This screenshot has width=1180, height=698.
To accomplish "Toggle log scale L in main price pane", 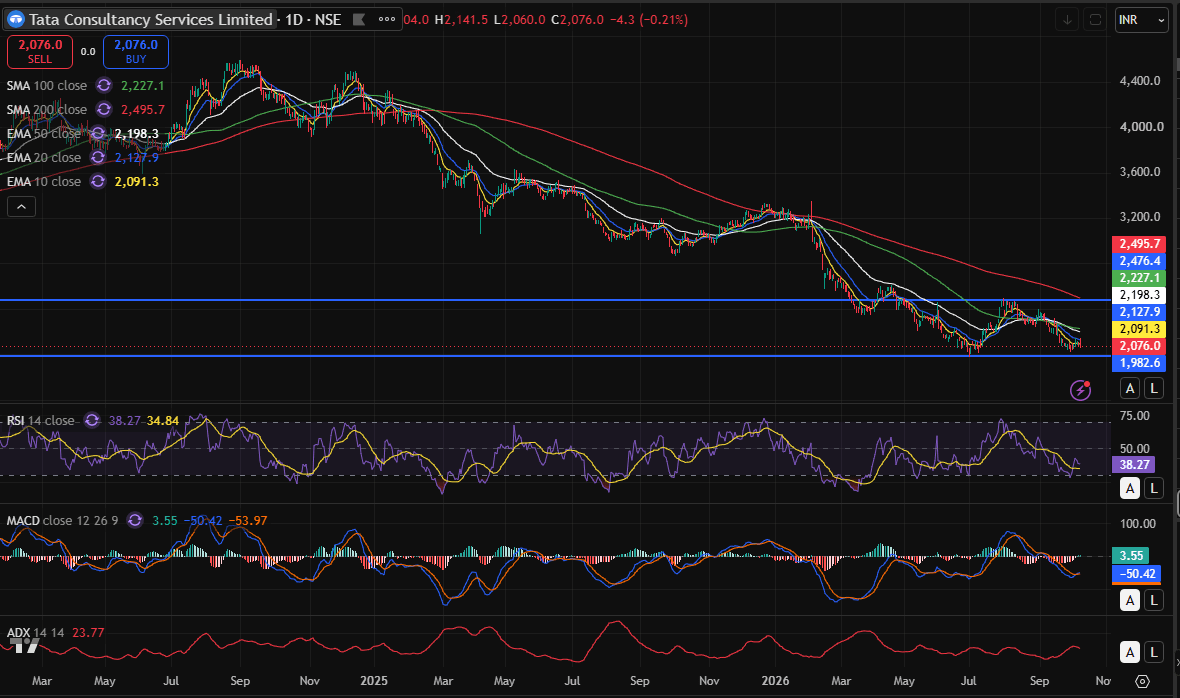I will 1154,388.
